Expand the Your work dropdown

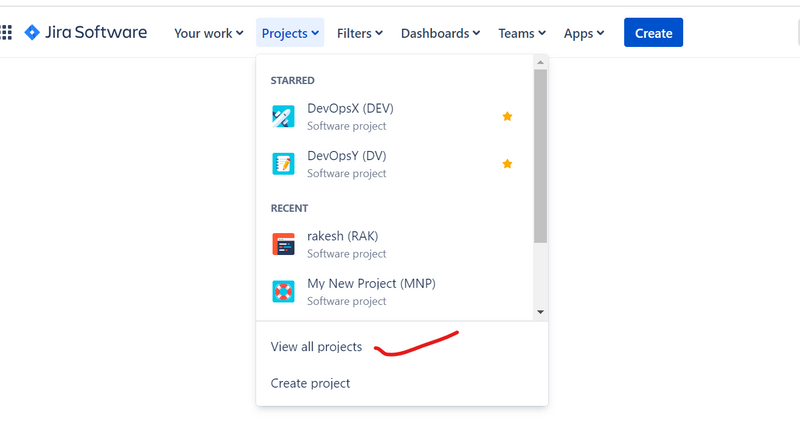click(209, 33)
